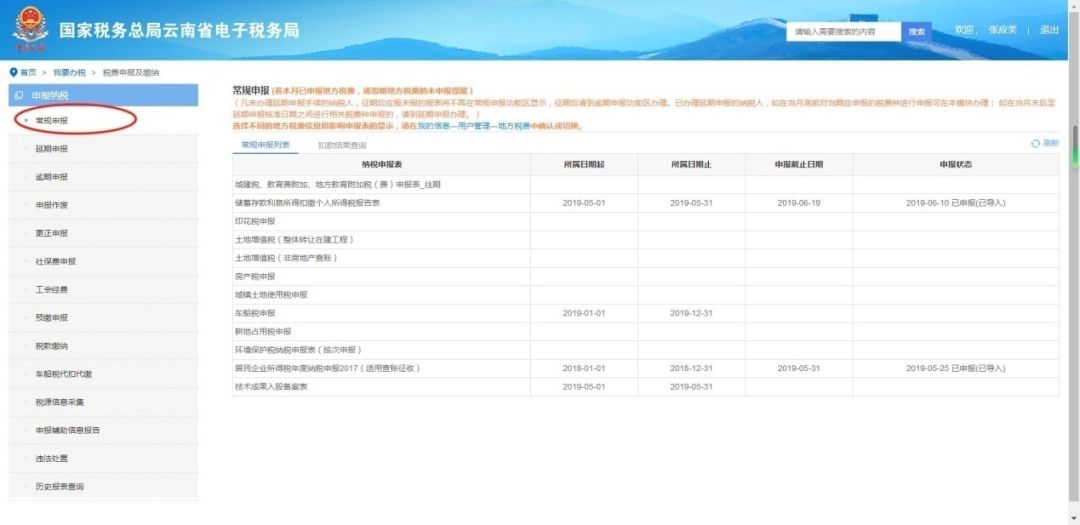Image resolution: width=1080 pixels, height=525 pixels.
Task: Click 刷新 refresh text link
Action: (1050, 143)
